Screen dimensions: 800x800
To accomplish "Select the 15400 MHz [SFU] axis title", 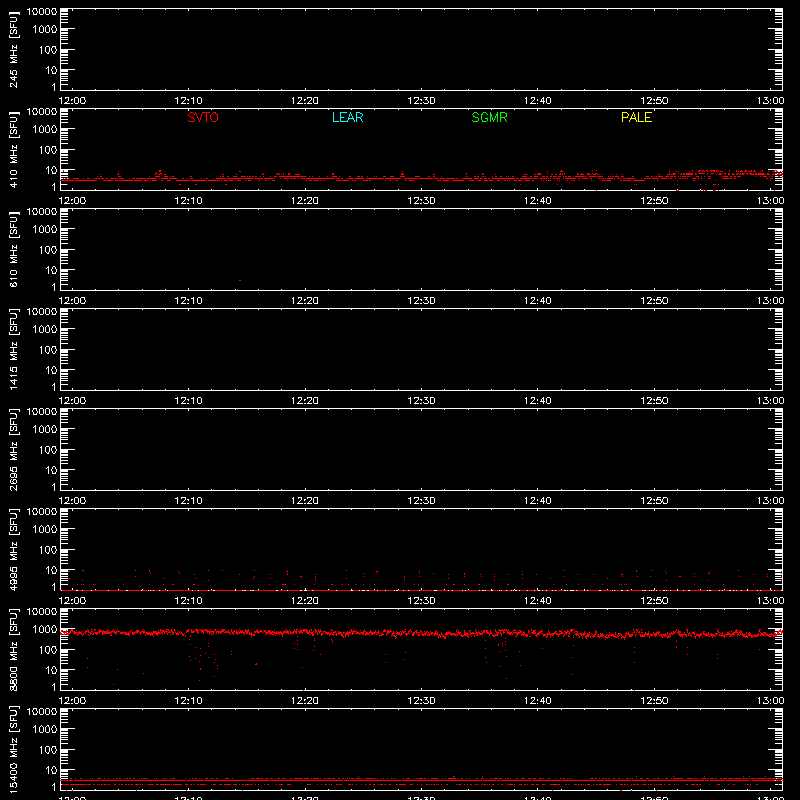I will click(13, 750).
